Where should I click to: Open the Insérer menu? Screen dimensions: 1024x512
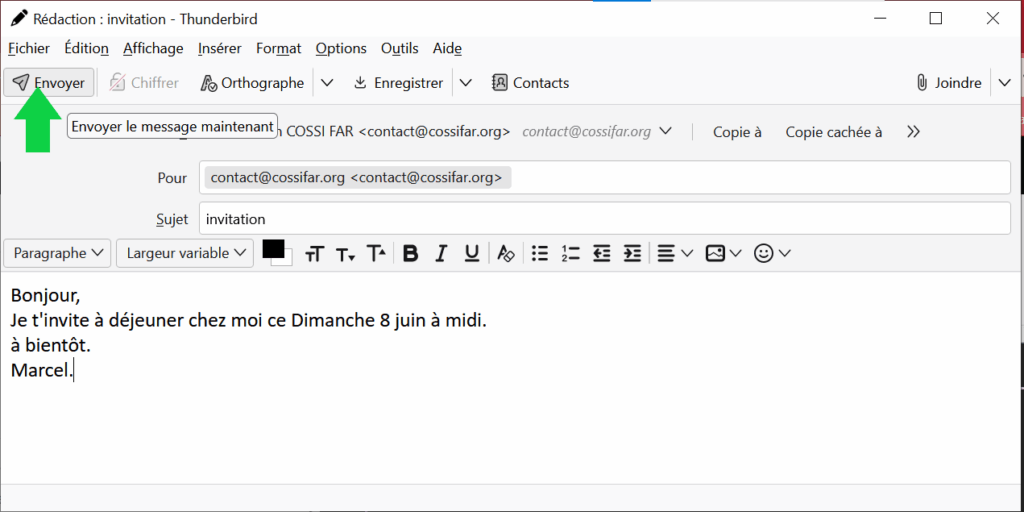tap(219, 48)
